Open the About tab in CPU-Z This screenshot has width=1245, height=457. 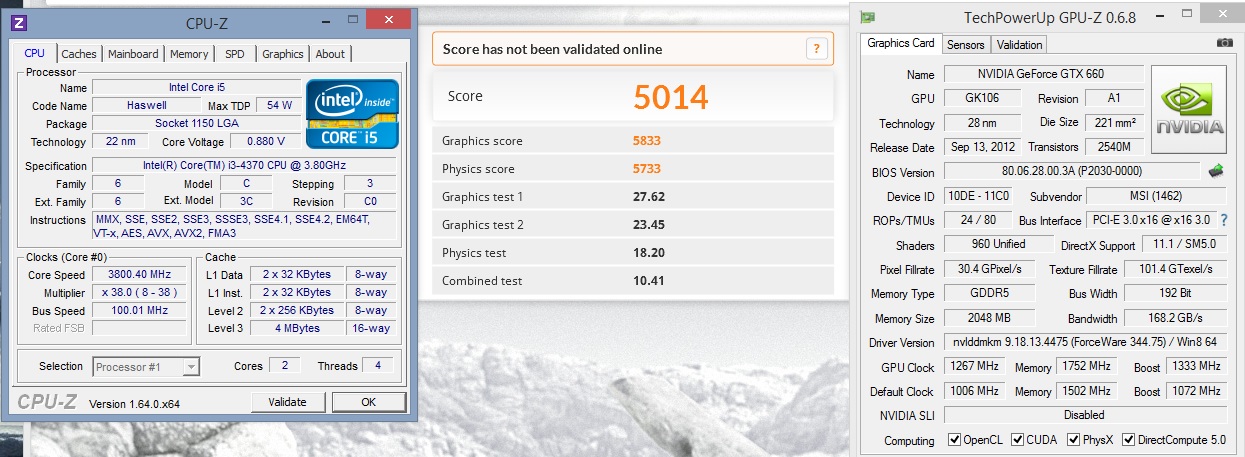(330, 54)
